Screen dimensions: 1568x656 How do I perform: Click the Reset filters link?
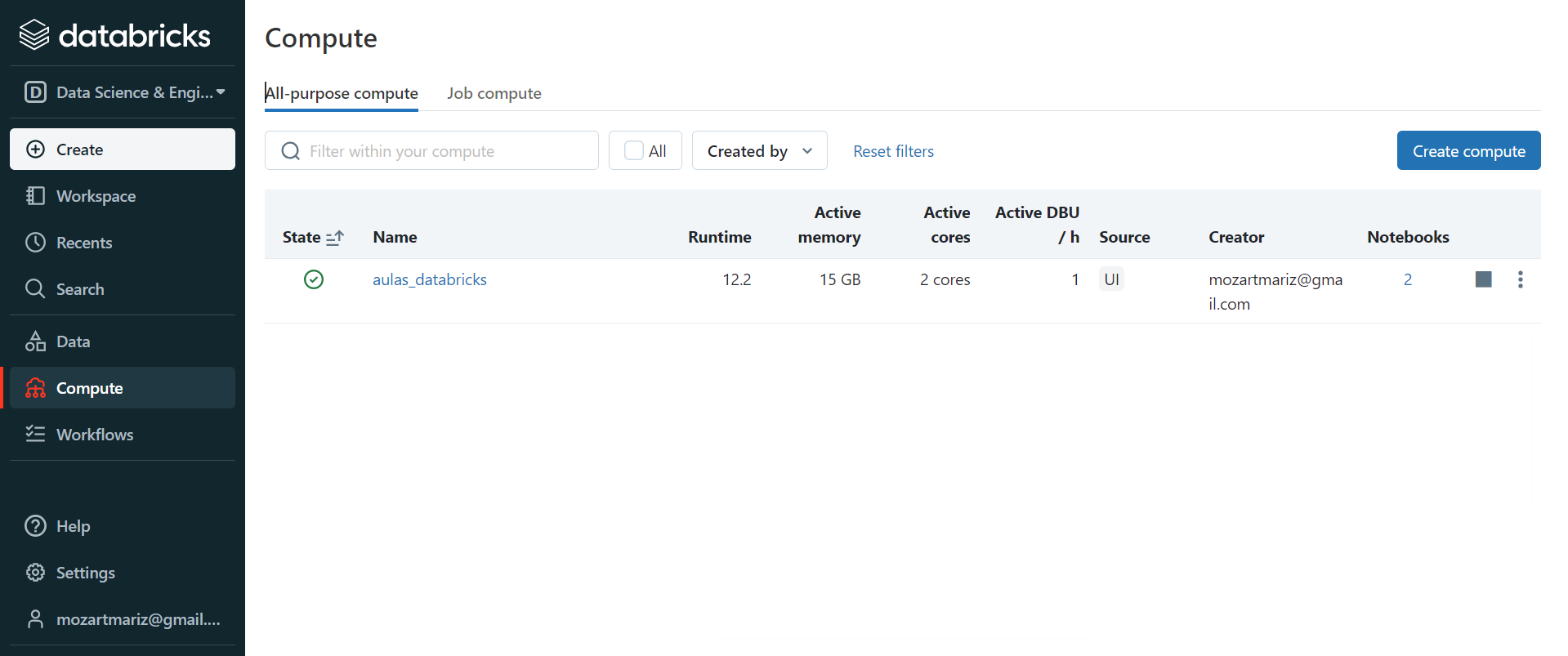(893, 151)
